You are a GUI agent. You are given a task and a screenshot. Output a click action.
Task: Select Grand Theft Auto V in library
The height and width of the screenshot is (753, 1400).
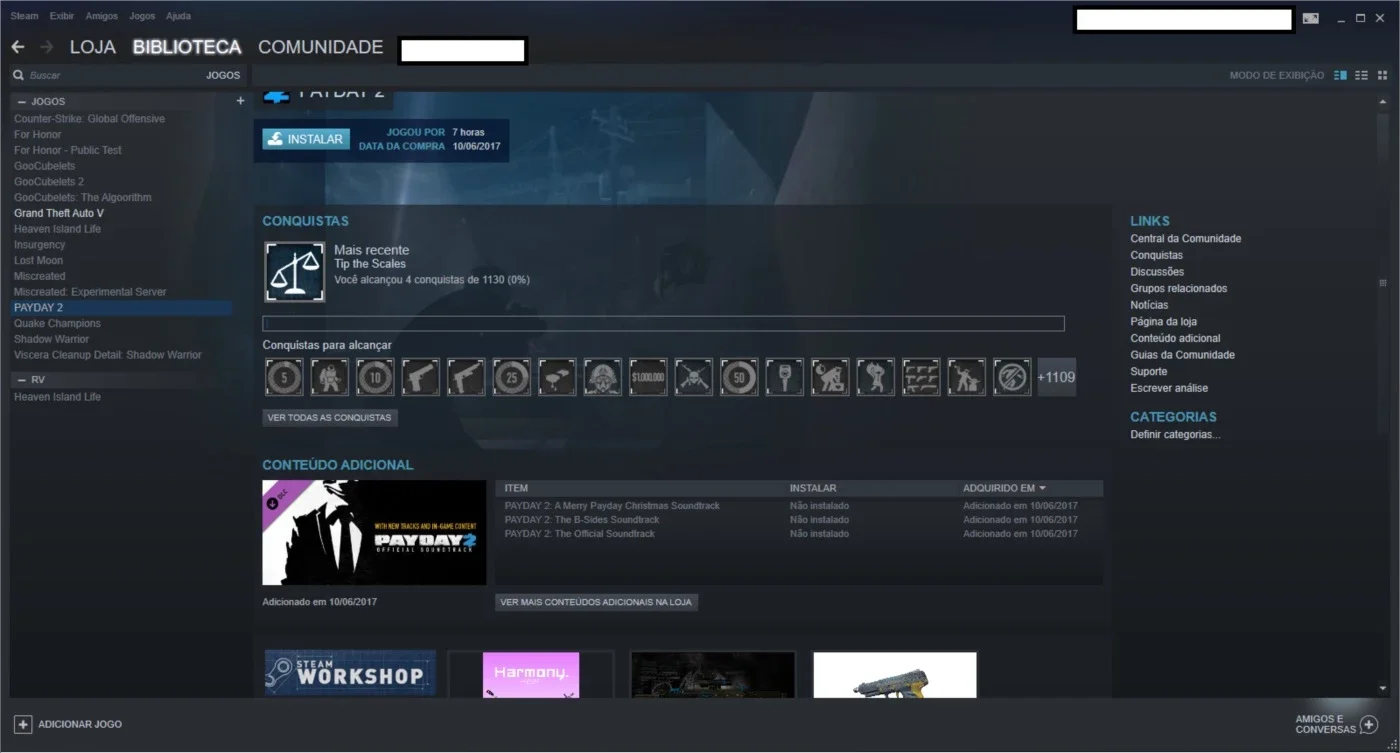click(59, 213)
